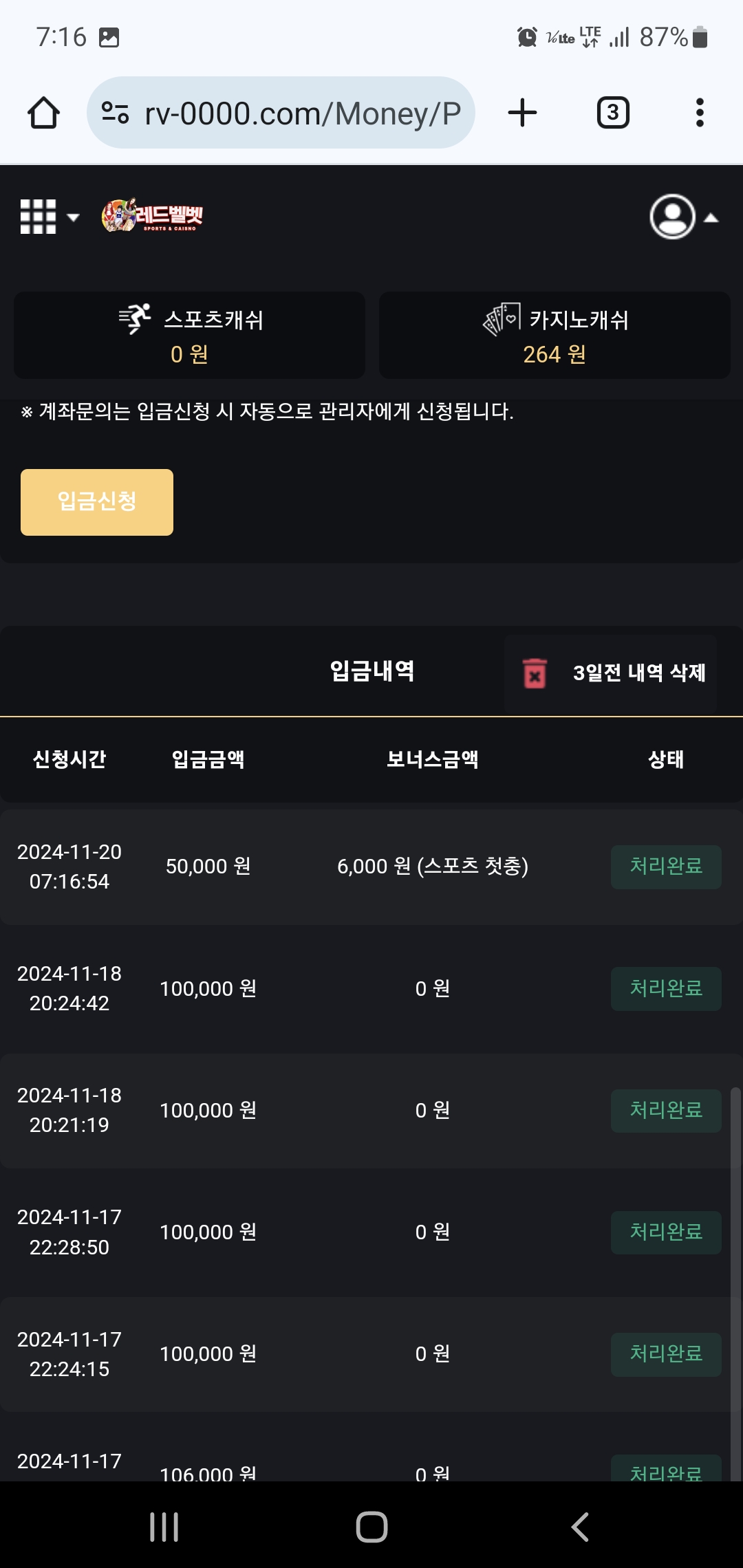
Task: Tap the Android back navigation button
Action: tap(580, 1527)
